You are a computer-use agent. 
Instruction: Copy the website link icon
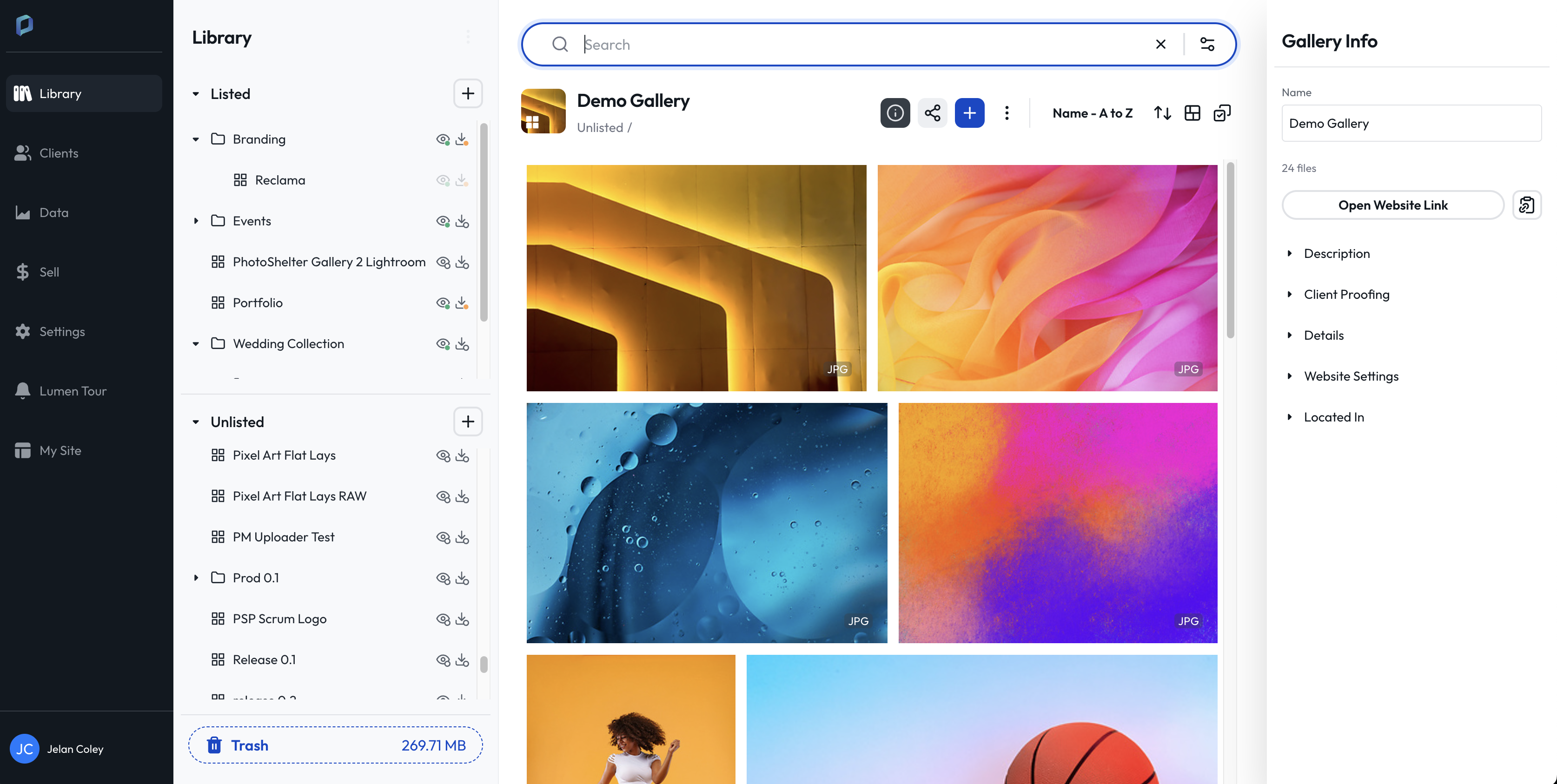(1527, 205)
